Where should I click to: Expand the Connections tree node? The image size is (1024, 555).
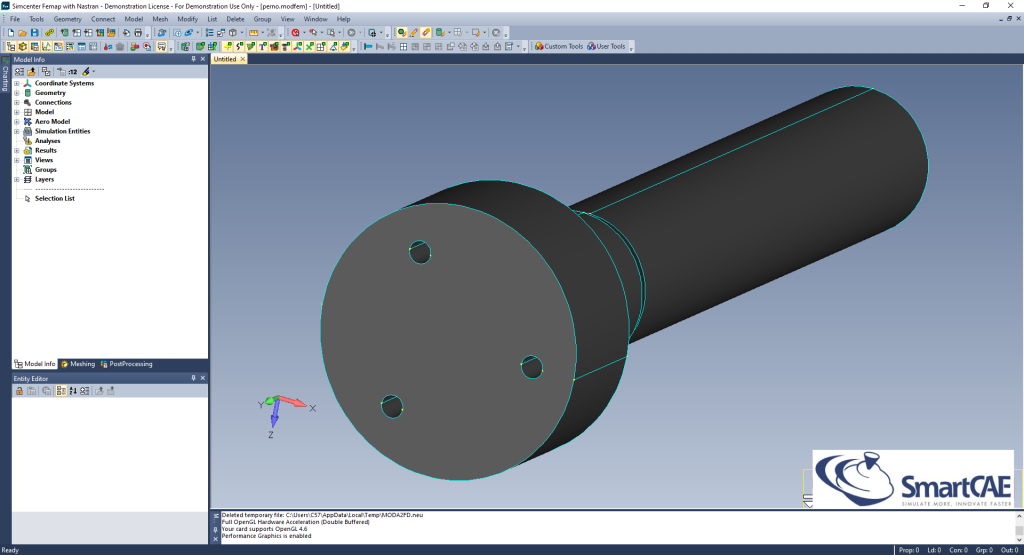pos(17,103)
